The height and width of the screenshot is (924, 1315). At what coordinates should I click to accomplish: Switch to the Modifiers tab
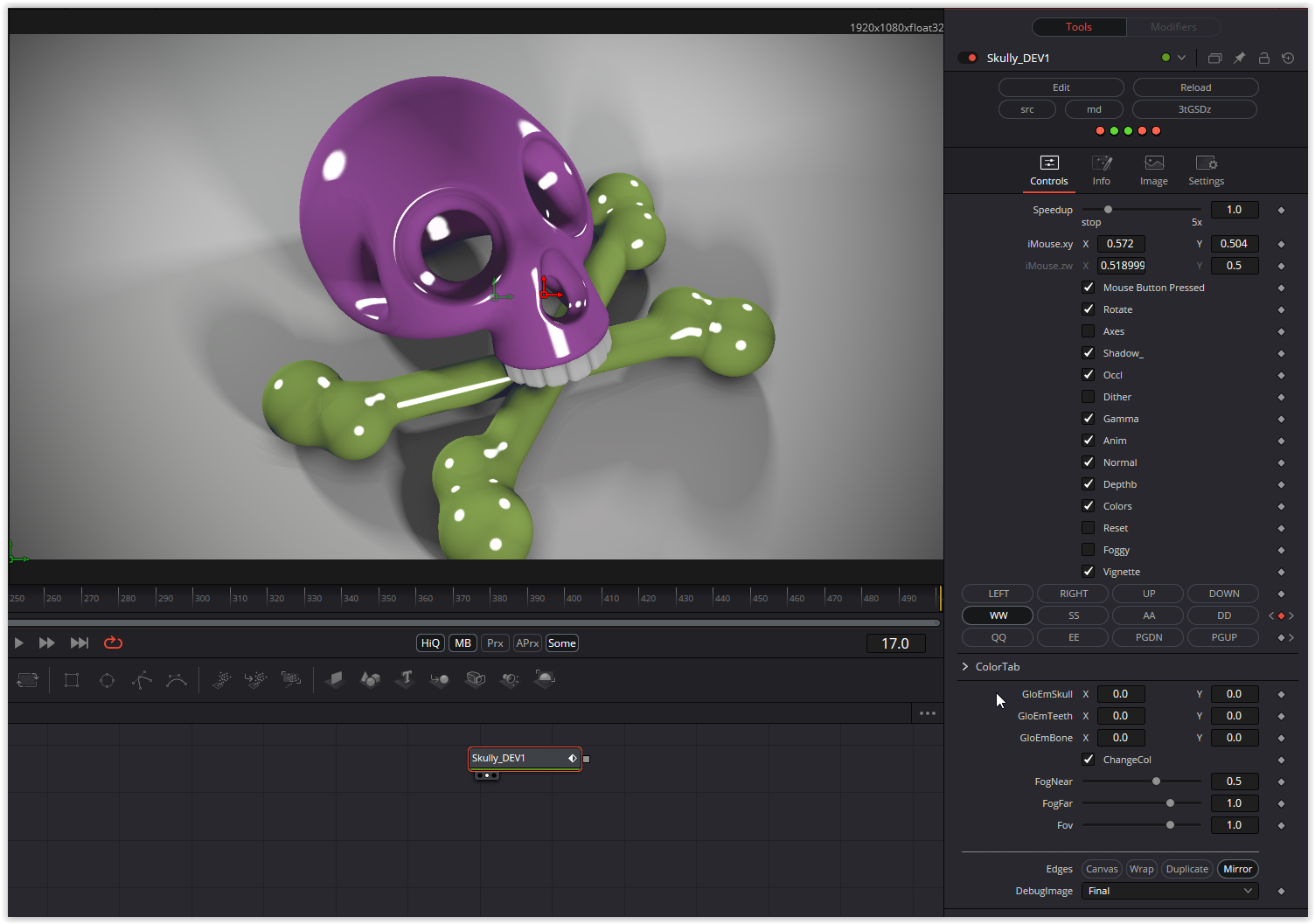pyautogui.click(x=1173, y=27)
